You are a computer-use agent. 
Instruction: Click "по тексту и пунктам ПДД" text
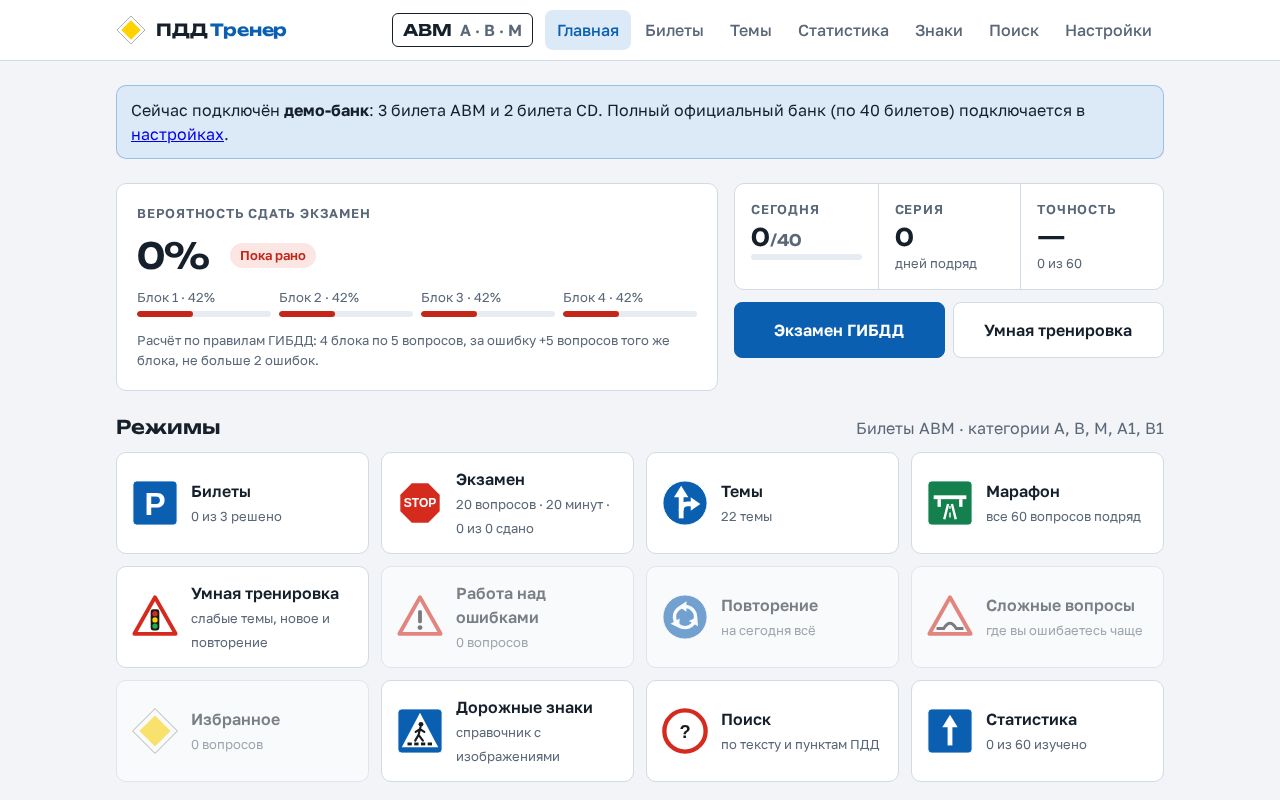pyautogui.click(x=800, y=745)
